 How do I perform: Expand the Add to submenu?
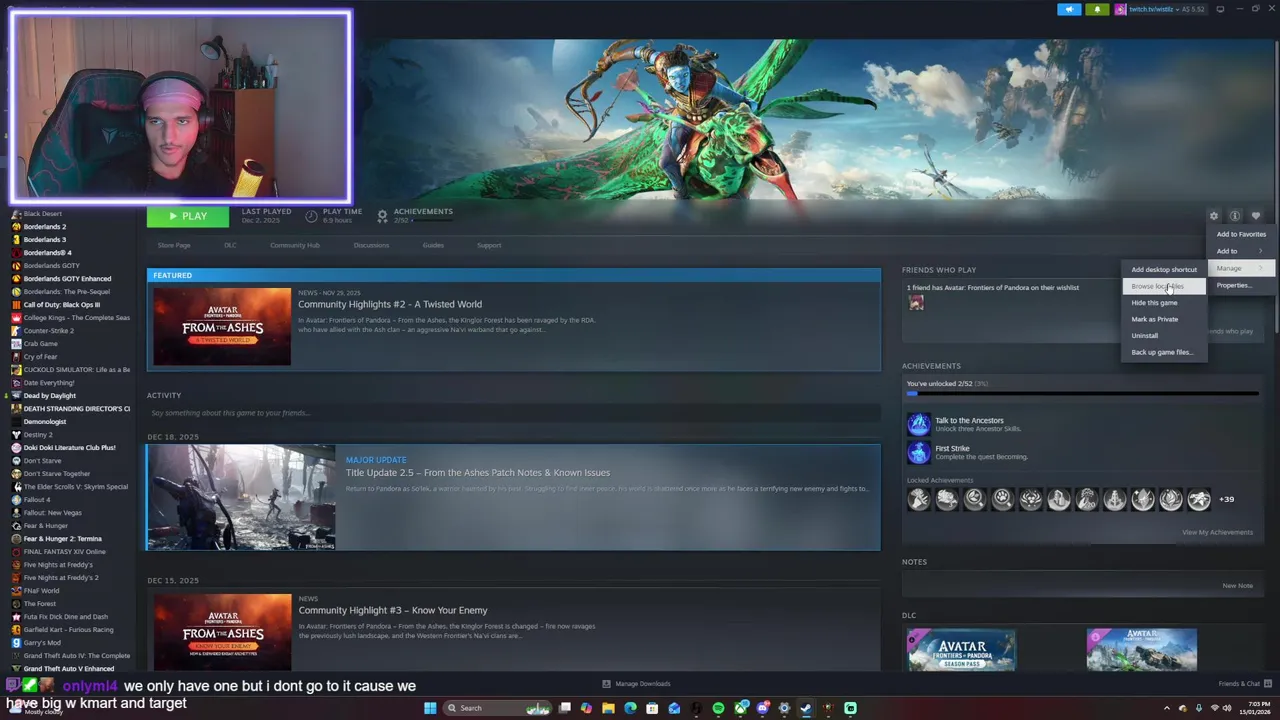click(x=1241, y=251)
